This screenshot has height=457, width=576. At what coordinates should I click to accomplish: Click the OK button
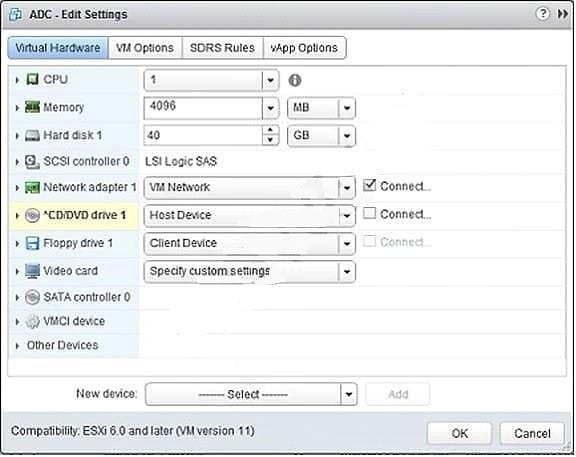point(459,433)
